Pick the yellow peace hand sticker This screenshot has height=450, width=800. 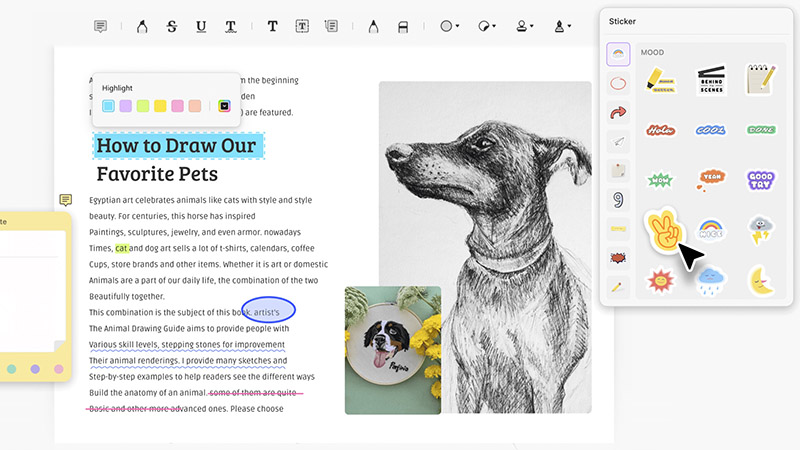coord(663,230)
